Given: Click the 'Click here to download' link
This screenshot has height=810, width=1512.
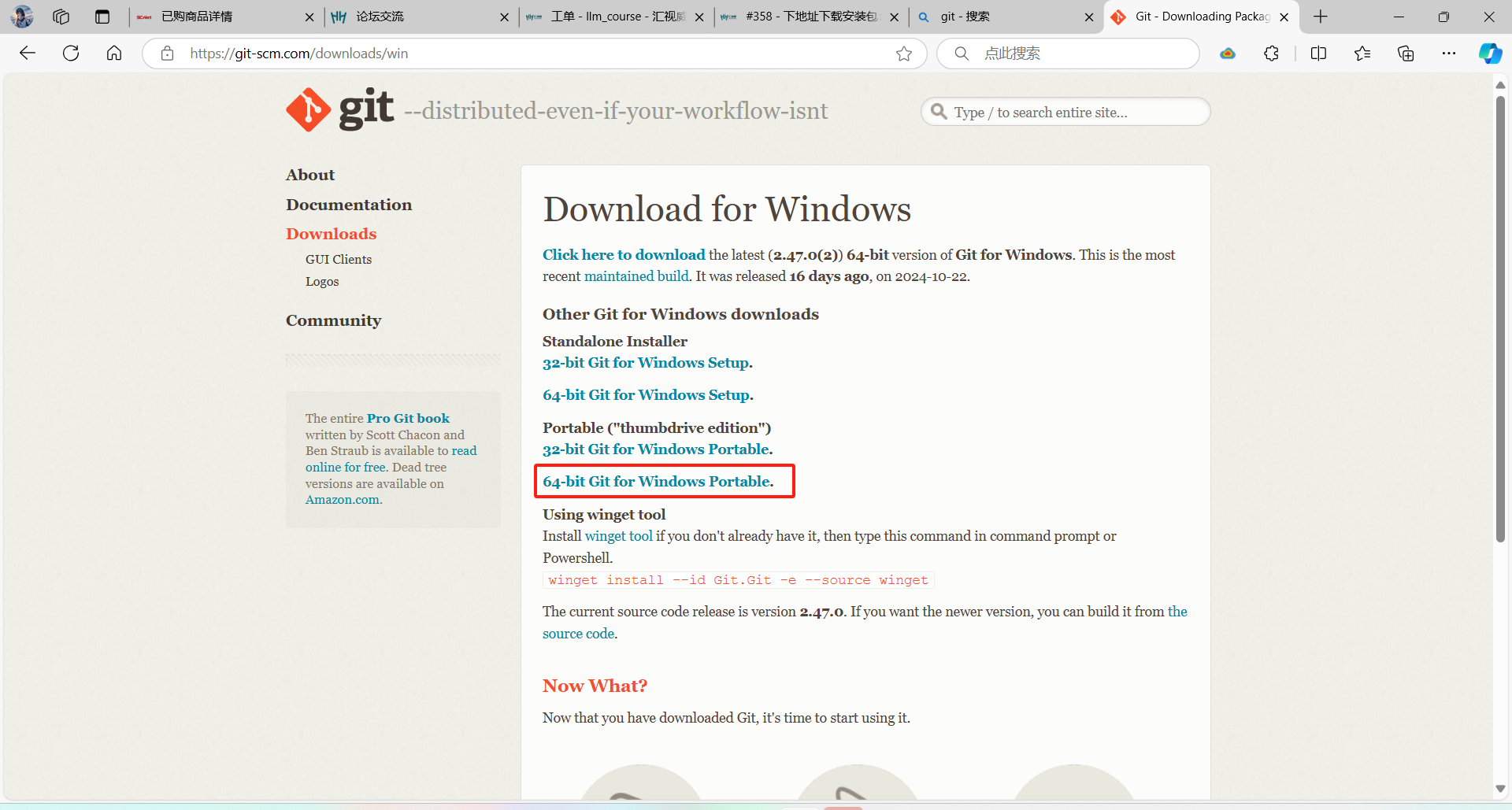Looking at the screenshot, I should [624, 254].
